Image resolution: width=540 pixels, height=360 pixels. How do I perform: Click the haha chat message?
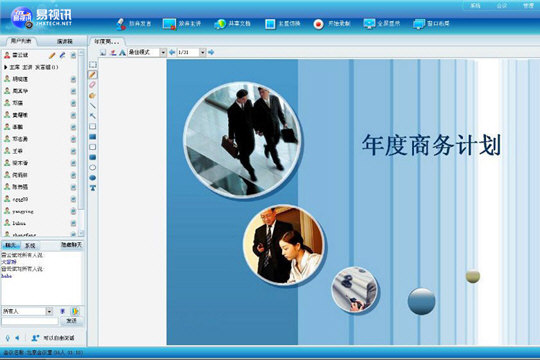[x=7, y=276]
